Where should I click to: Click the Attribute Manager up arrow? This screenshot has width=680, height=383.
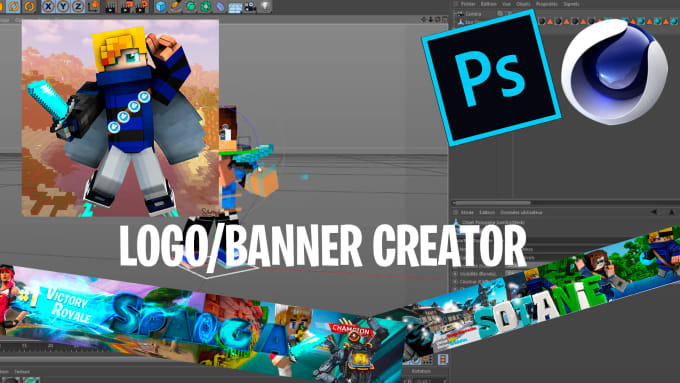click(671, 212)
